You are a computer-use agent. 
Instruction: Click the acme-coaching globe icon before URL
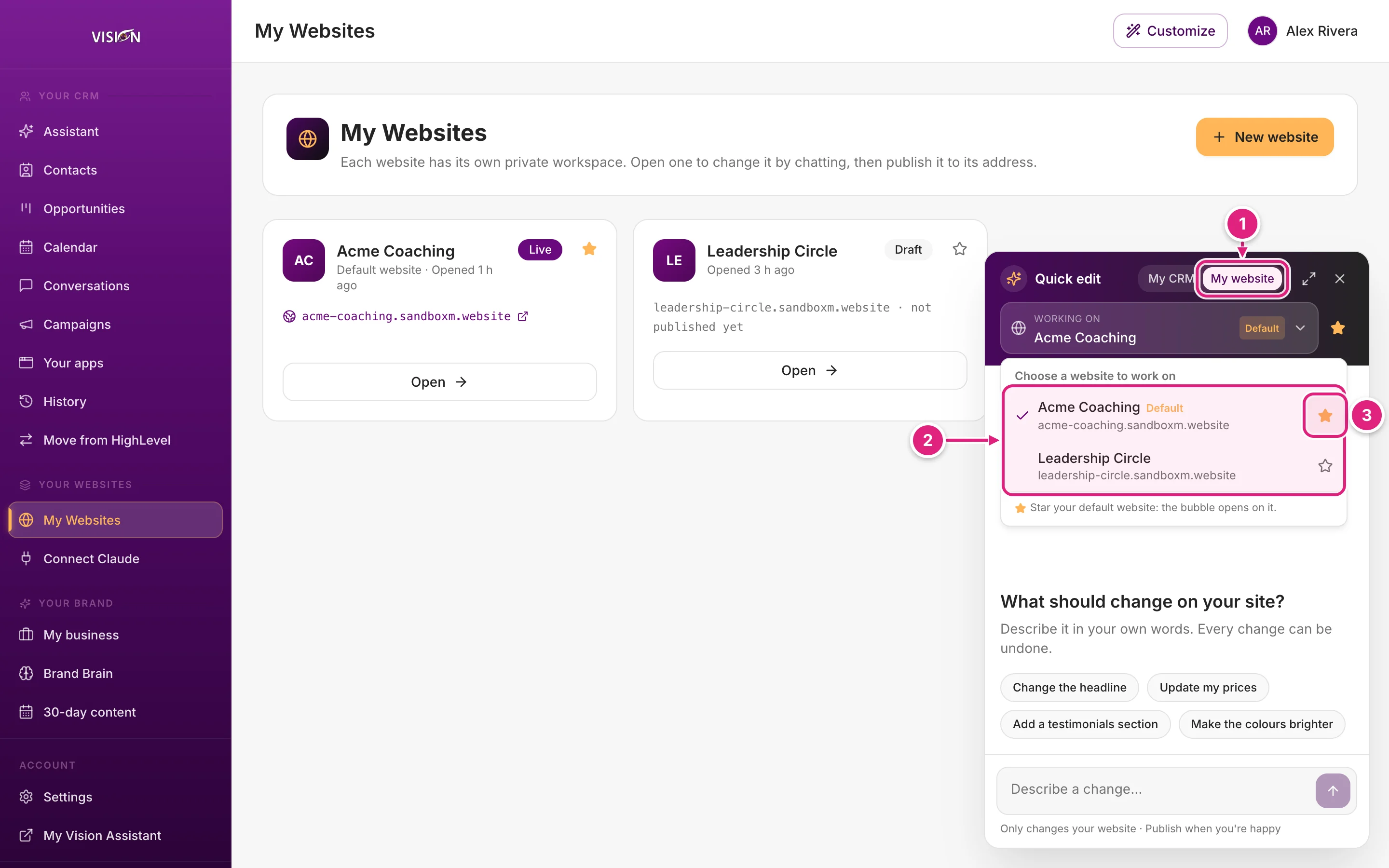pyautogui.click(x=289, y=316)
